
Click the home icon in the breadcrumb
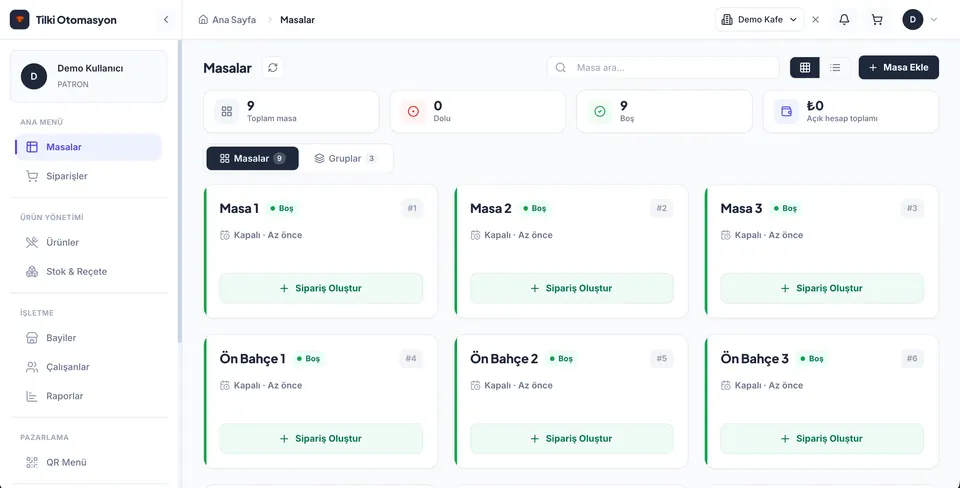click(x=203, y=20)
